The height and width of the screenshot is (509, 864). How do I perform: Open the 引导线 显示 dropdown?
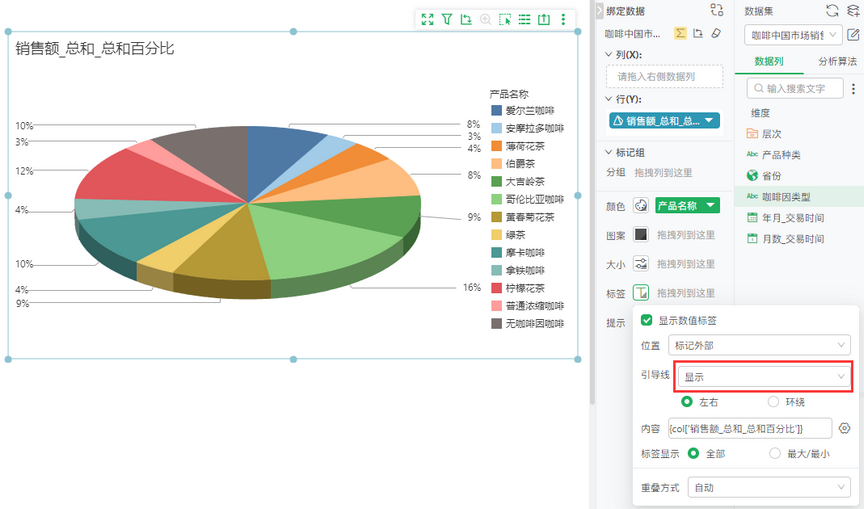click(x=763, y=377)
